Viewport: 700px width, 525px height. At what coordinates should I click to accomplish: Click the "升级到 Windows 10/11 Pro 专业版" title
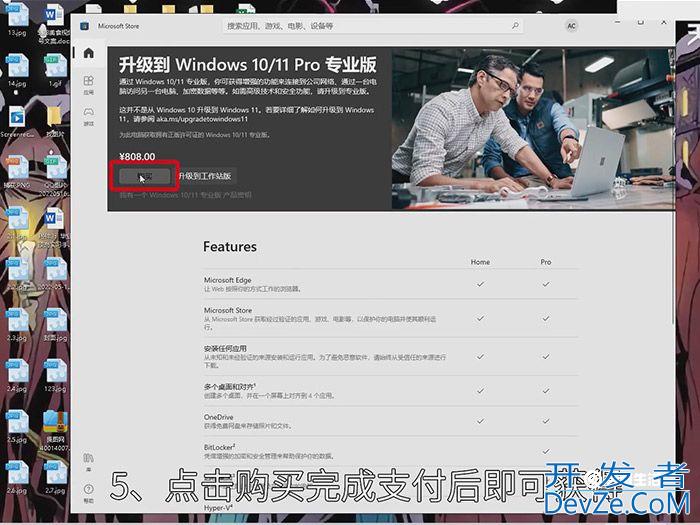[247, 65]
